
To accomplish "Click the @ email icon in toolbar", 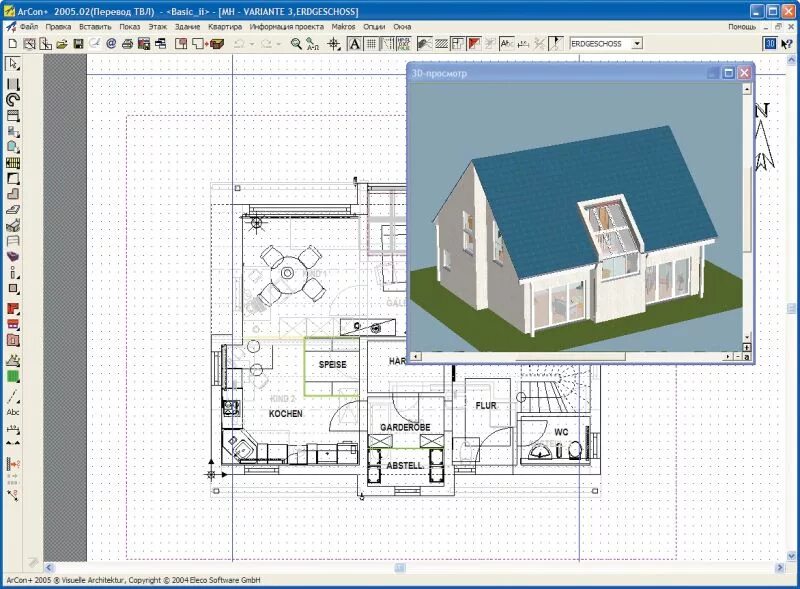I will (x=111, y=44).
